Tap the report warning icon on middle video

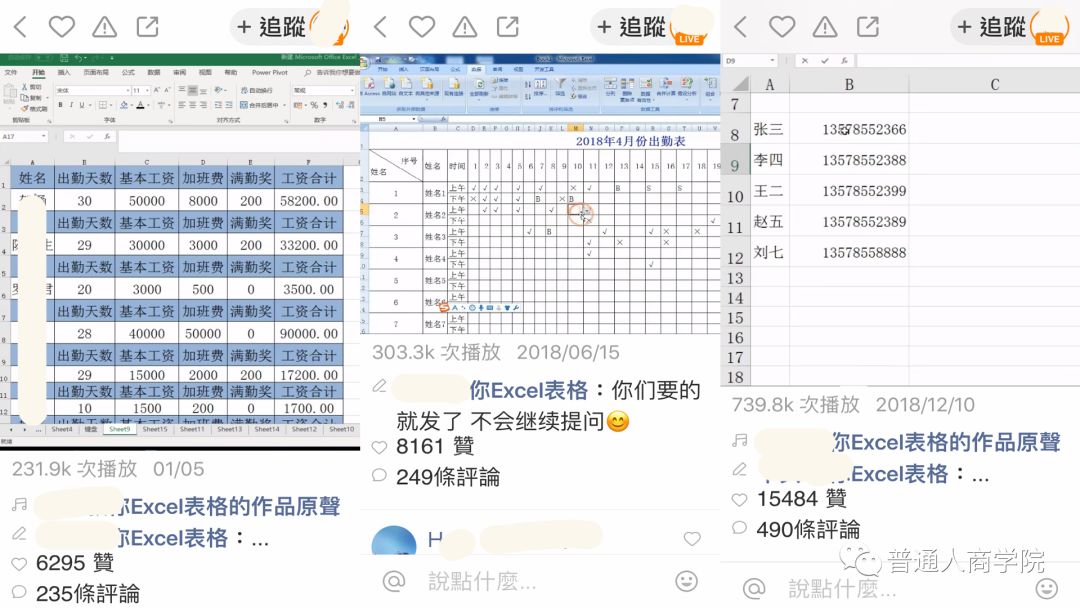(x=465, y=28)
